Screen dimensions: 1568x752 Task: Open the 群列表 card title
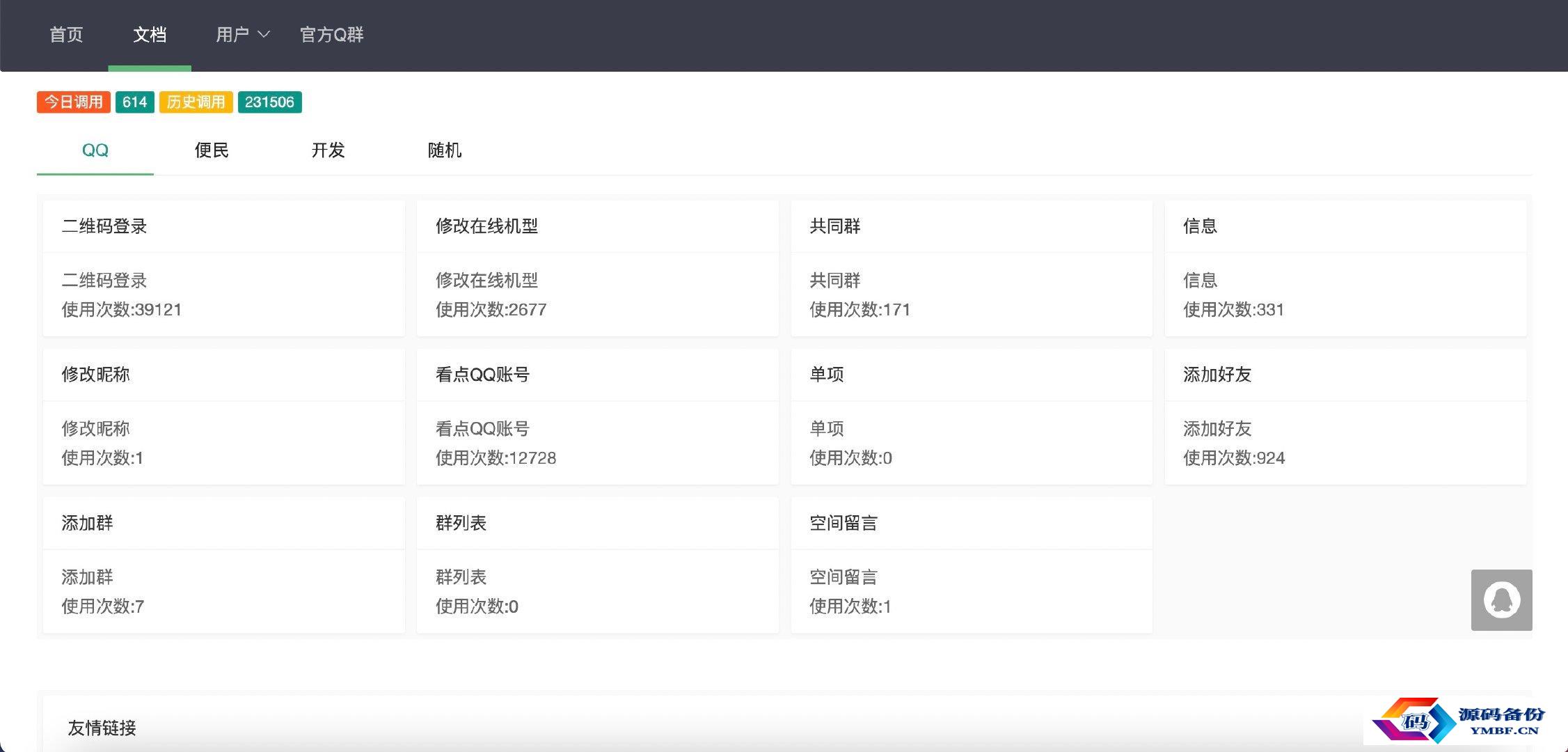coord(461,523)
